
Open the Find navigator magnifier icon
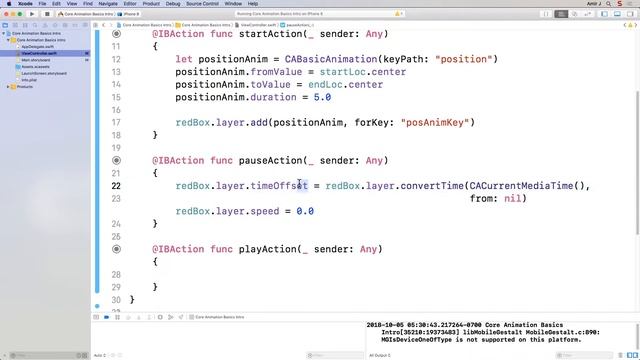click(35, 25)
